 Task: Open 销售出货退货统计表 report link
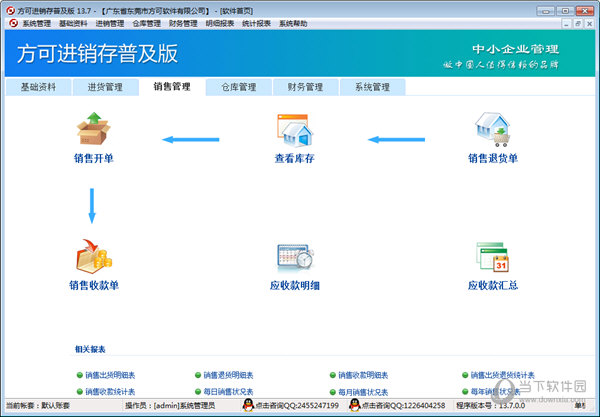(502, 375)
